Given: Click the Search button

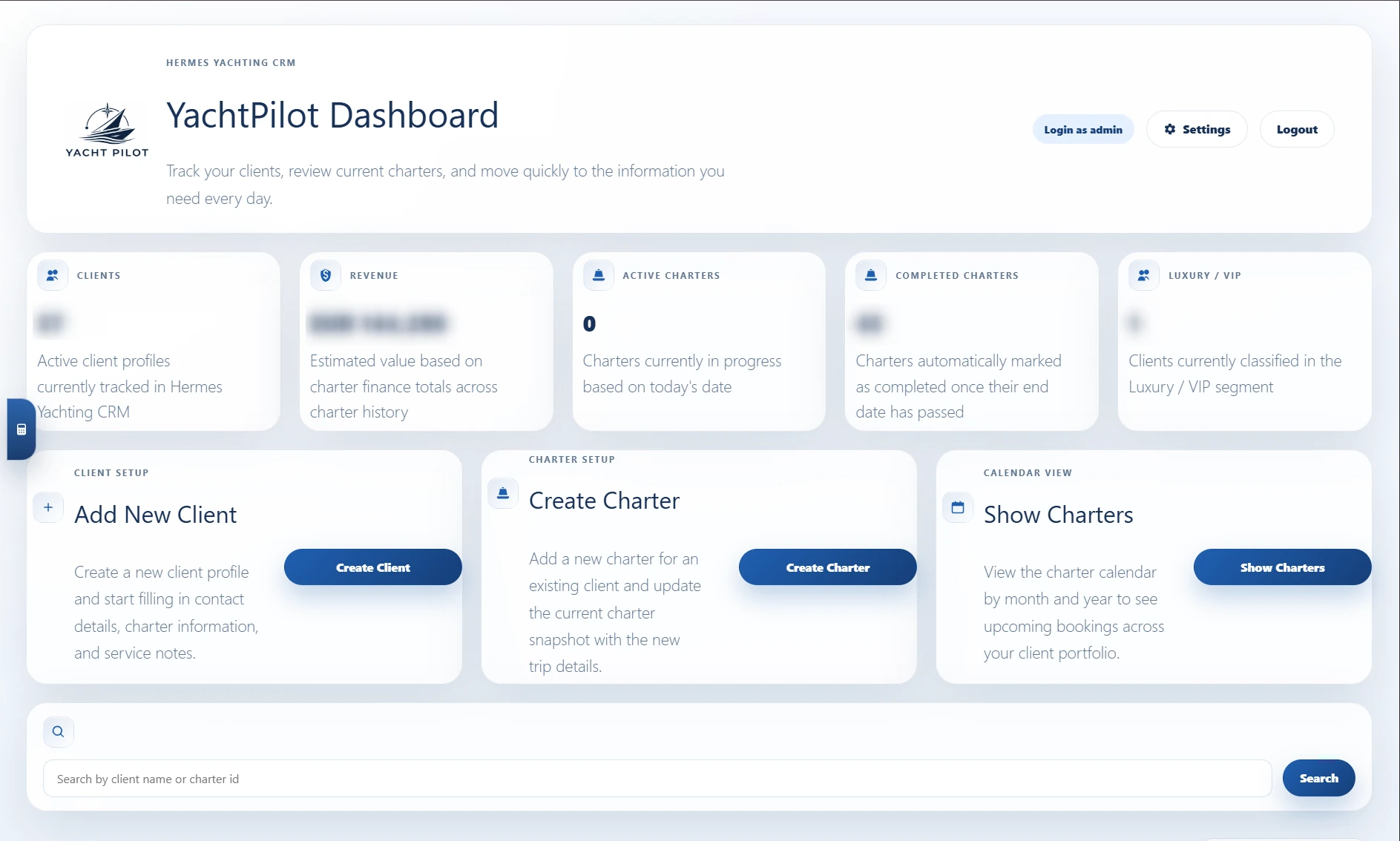Looking at the screenshot, I should 1319,778.
